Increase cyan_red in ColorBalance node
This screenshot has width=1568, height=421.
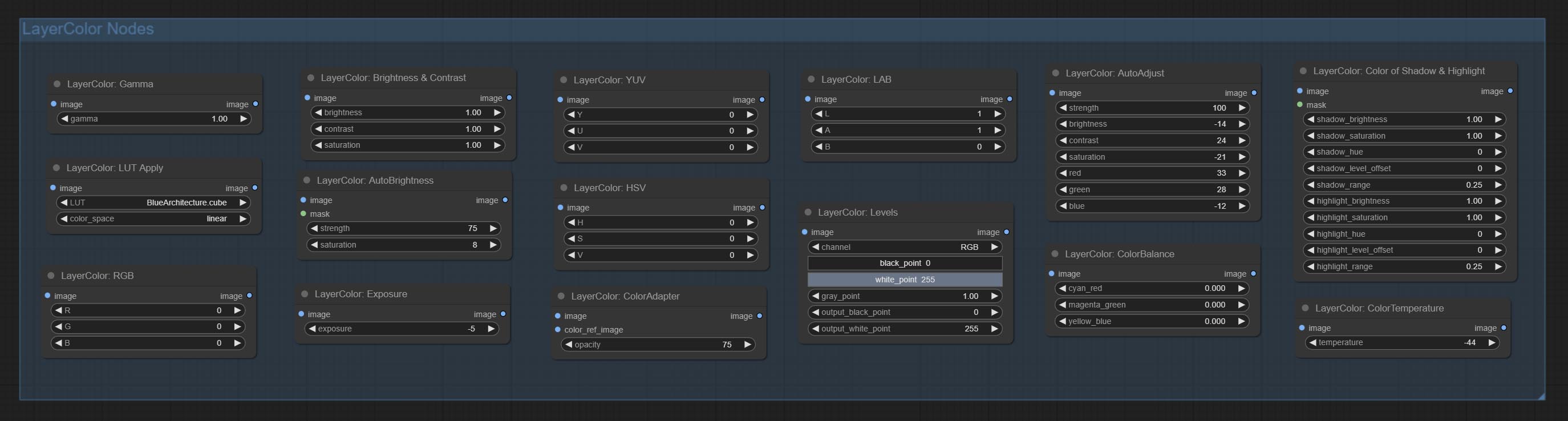click(x=1241, y=289)
